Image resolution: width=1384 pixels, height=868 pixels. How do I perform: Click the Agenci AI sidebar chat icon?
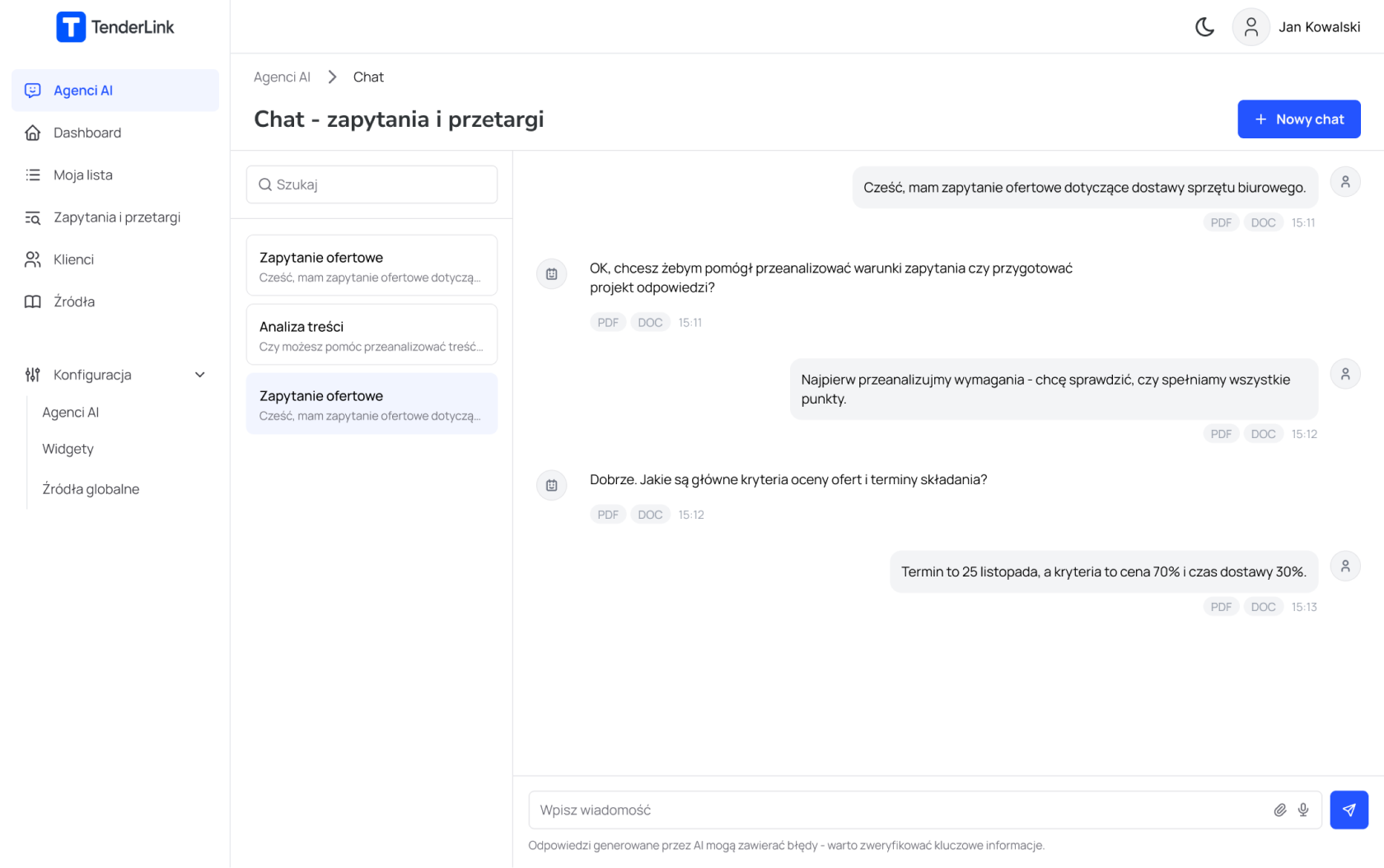[x=33, y=91]
